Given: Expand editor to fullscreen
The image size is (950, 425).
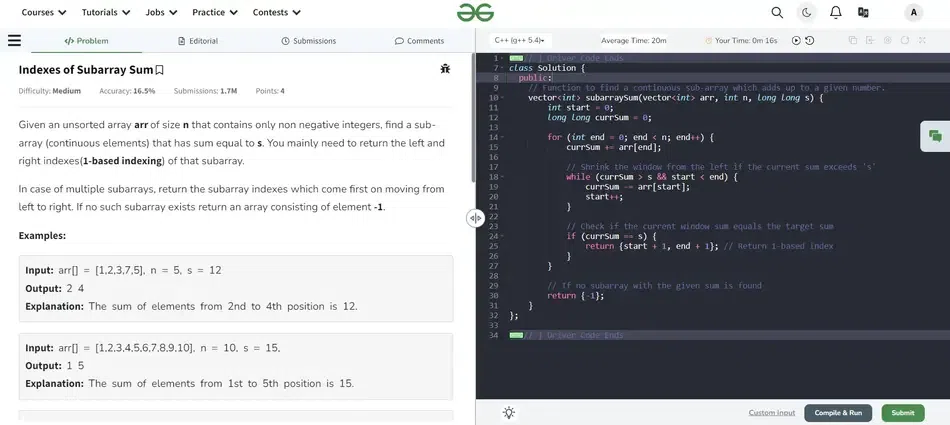Looking at the screenshot, I should point(922,41).
